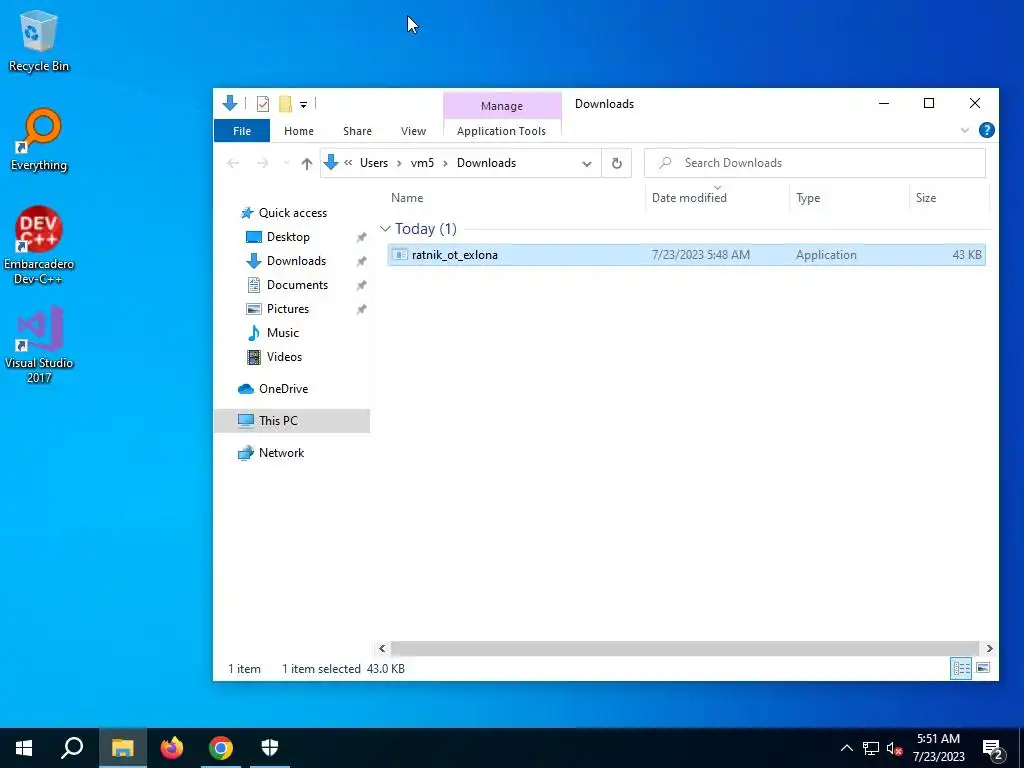Open the Recycle Bin desktop icon
Screen dimensions: 1024x768
(39, 41)
